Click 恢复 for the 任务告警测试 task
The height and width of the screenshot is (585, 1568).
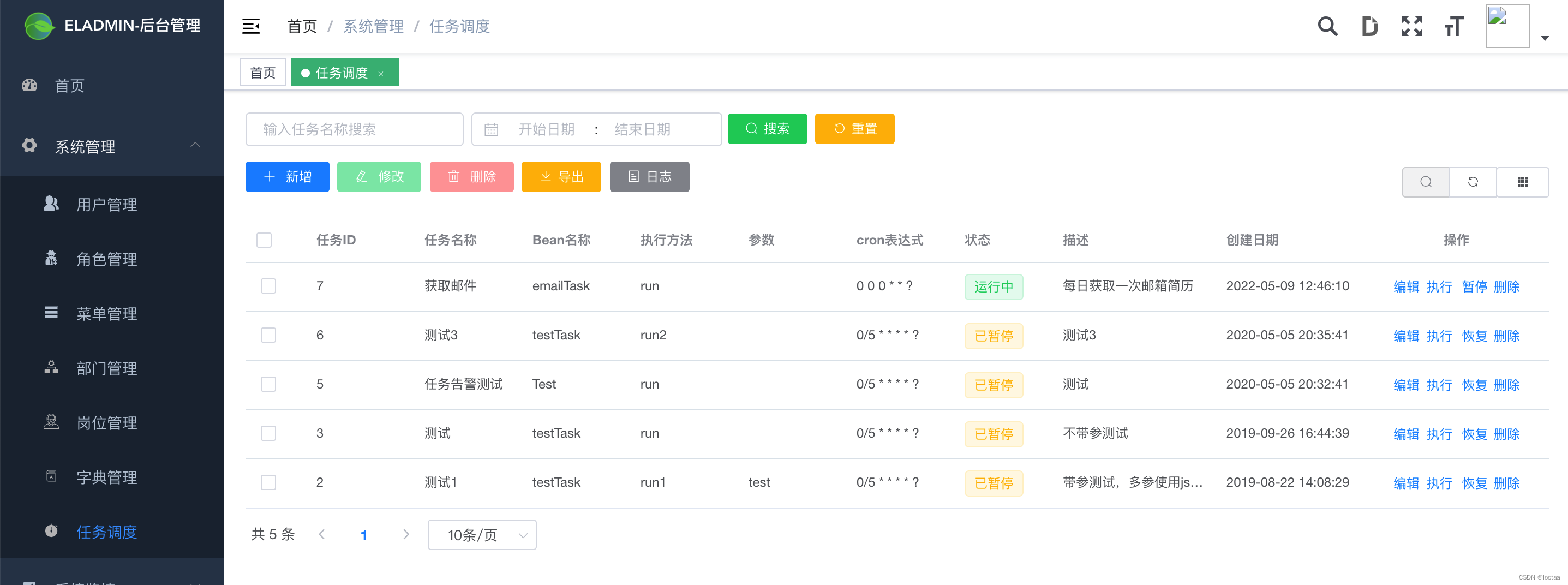click(1474, 385)
